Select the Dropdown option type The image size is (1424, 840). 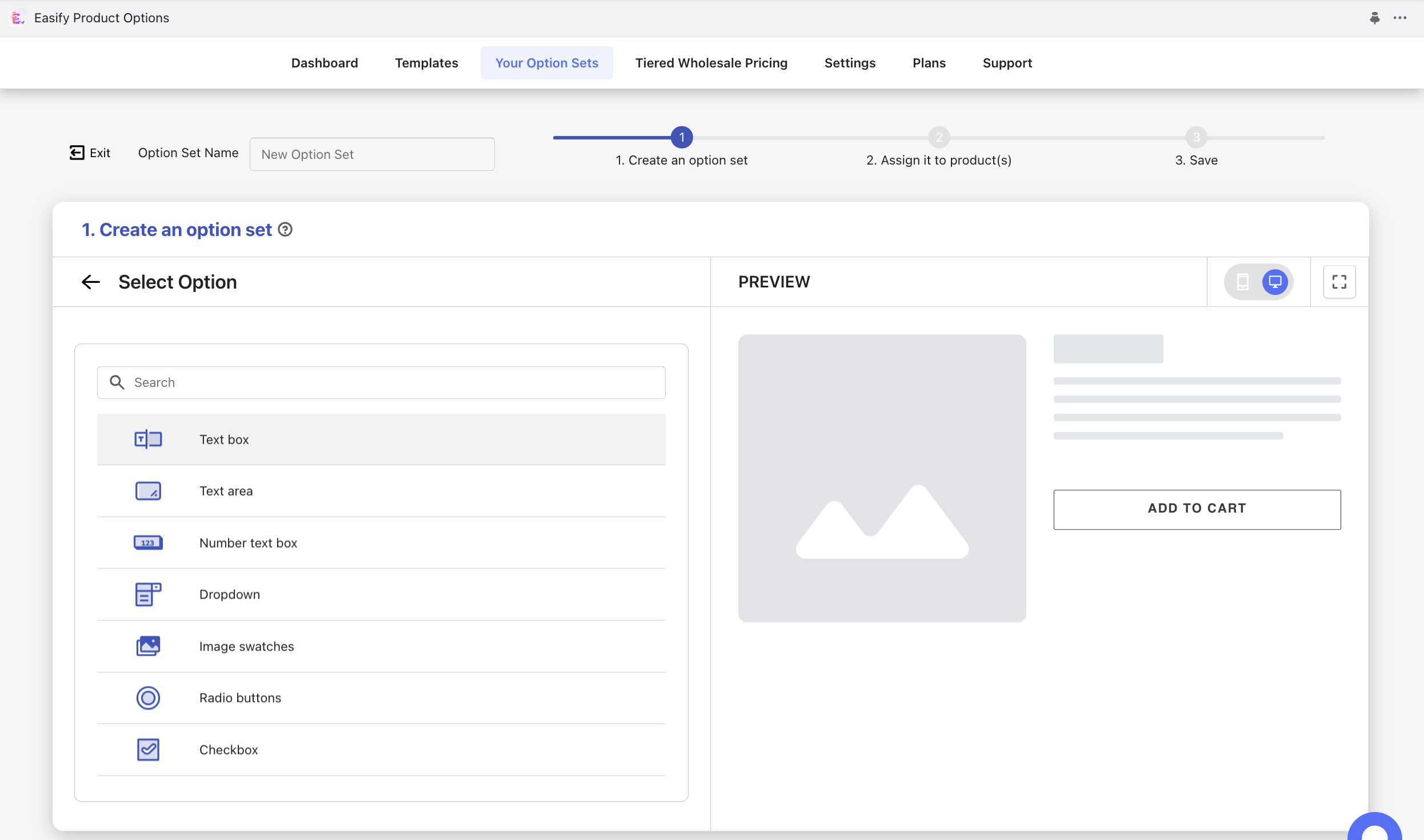(x=230, y=594)
